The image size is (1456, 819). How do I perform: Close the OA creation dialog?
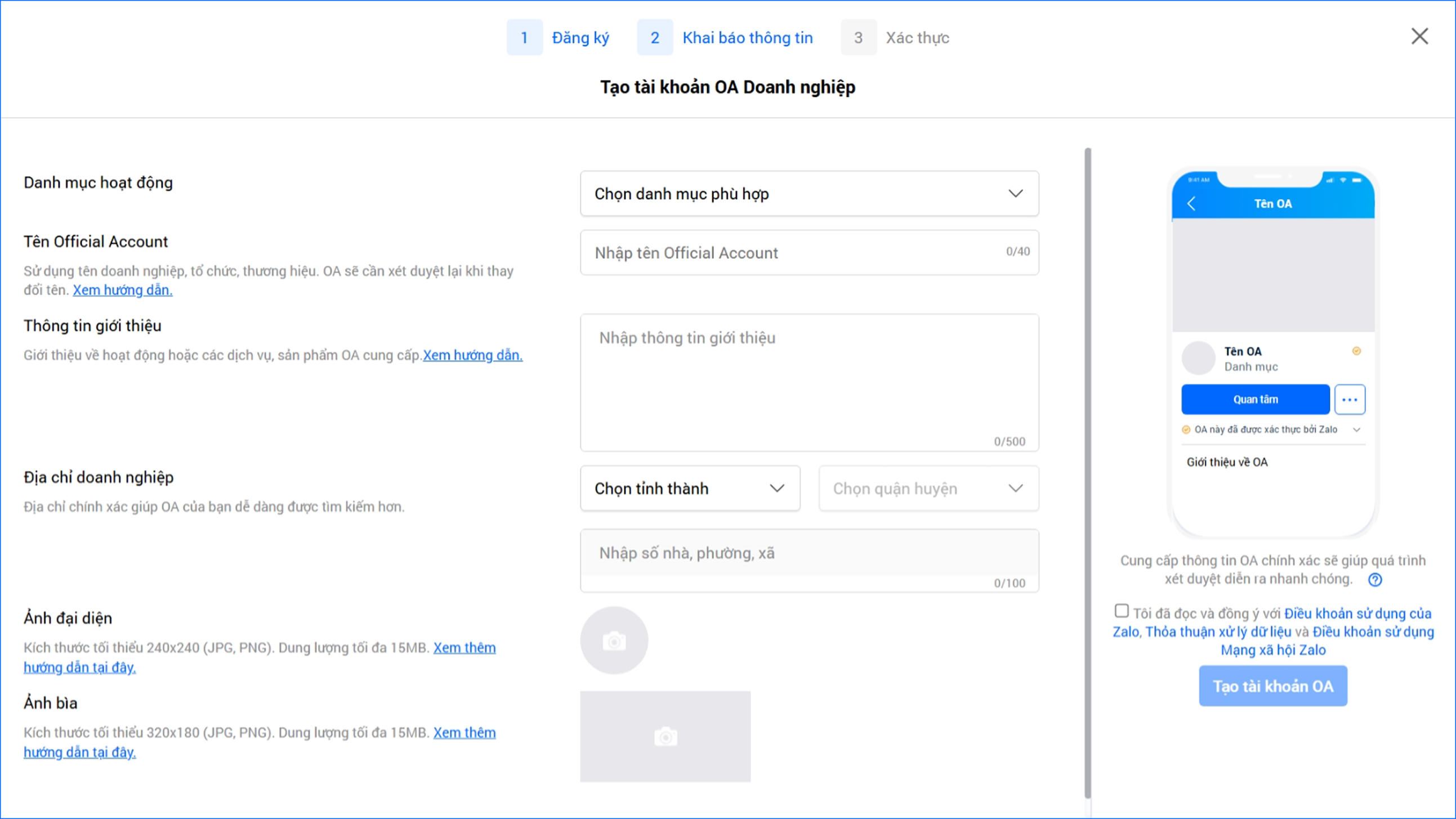(1419, 36)
